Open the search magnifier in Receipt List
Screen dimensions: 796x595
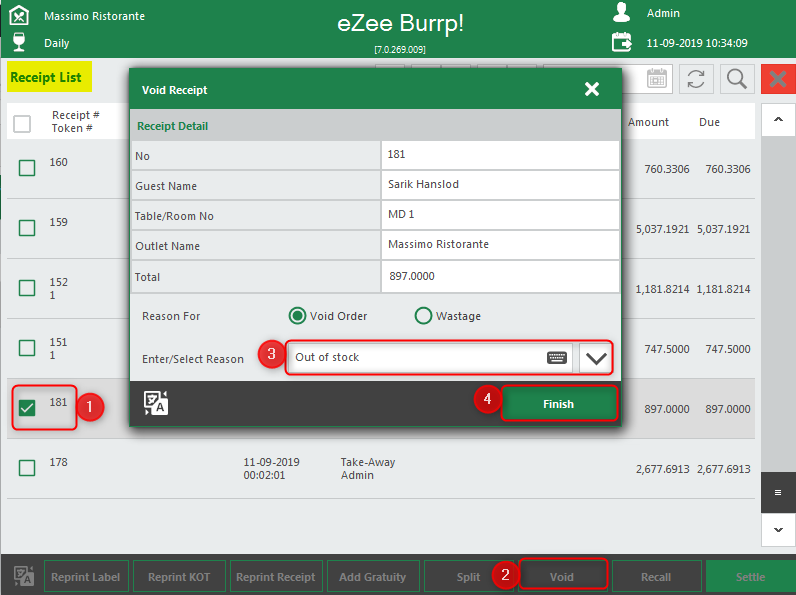[x=737, y=79]
